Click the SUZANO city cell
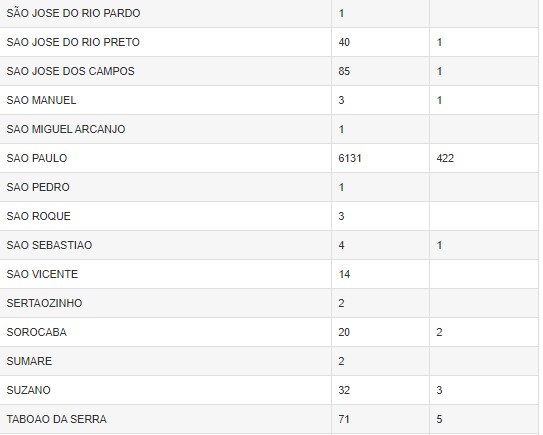543x435 pixels. coord(166,390)
